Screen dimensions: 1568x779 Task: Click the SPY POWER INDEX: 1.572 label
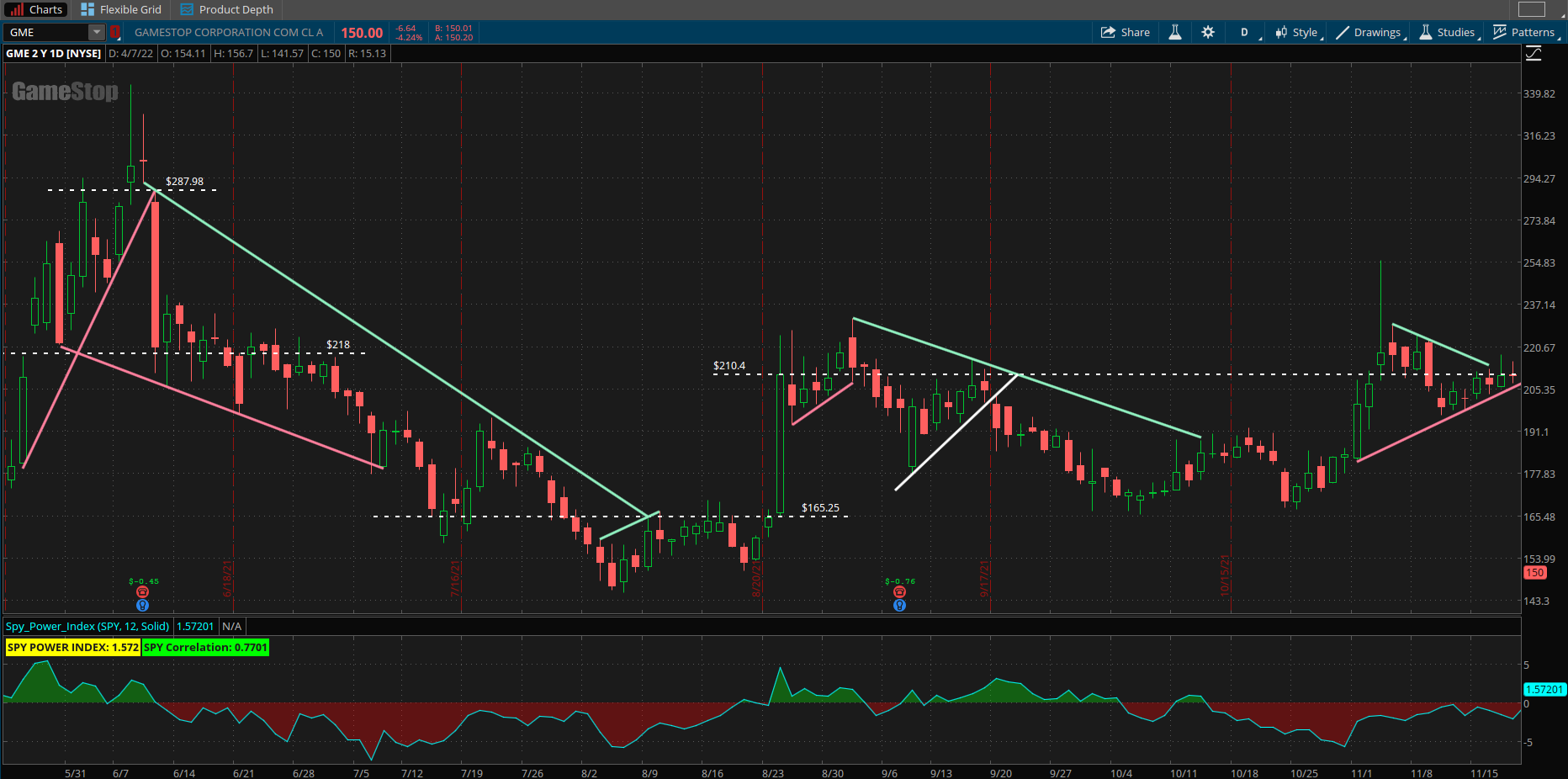coord(73,647)
